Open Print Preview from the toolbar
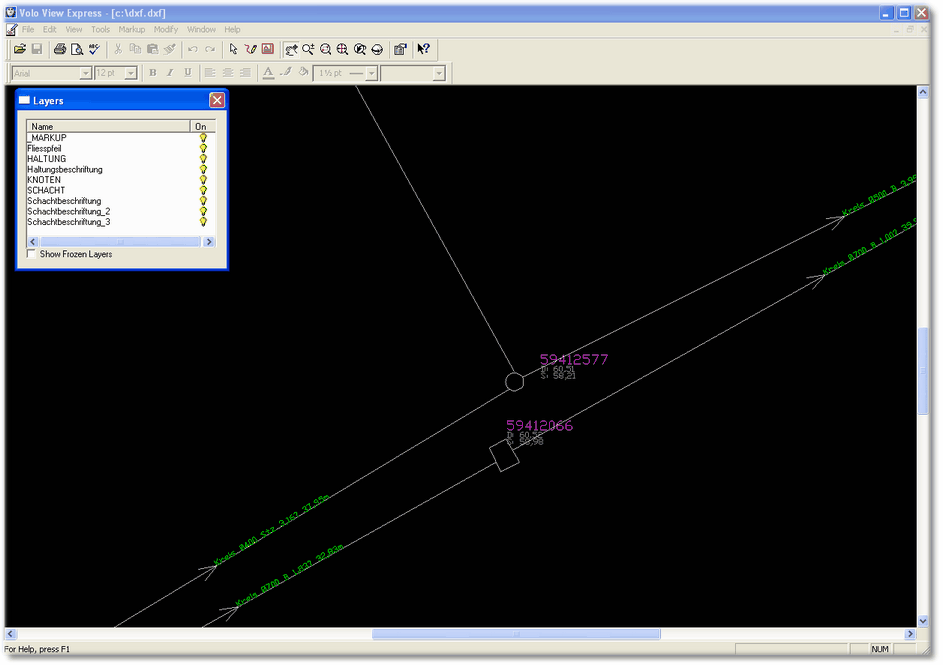This screenshot has width=943, height=665. [x=76, y=49]
